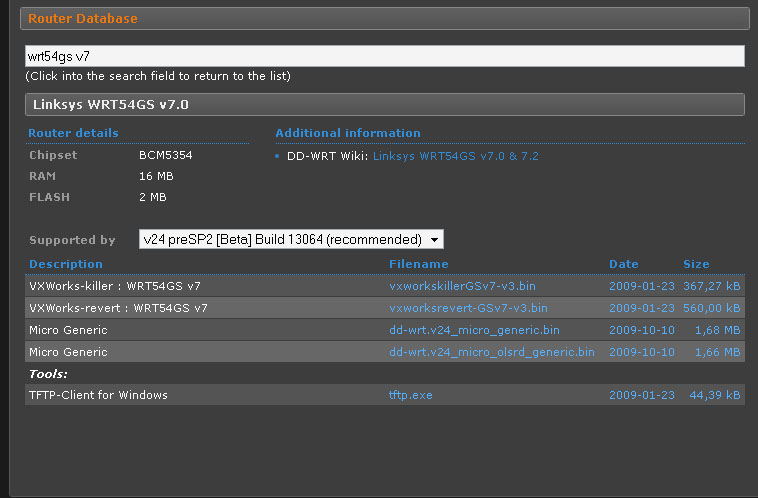Click the router search field containing wrt54gs v7
The width and height of the screenshot is (758, 498).
pyautogui.click(x=385, y=56)
